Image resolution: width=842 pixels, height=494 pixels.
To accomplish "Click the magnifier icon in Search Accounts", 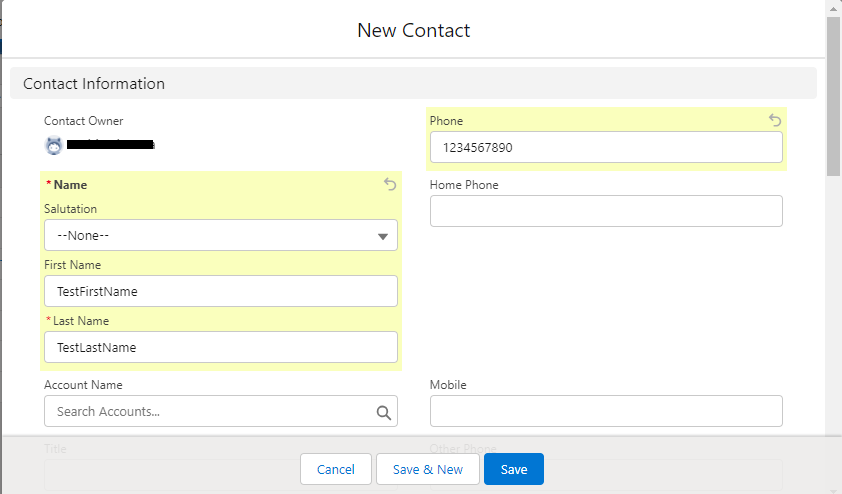I will [x=383, y=412].
